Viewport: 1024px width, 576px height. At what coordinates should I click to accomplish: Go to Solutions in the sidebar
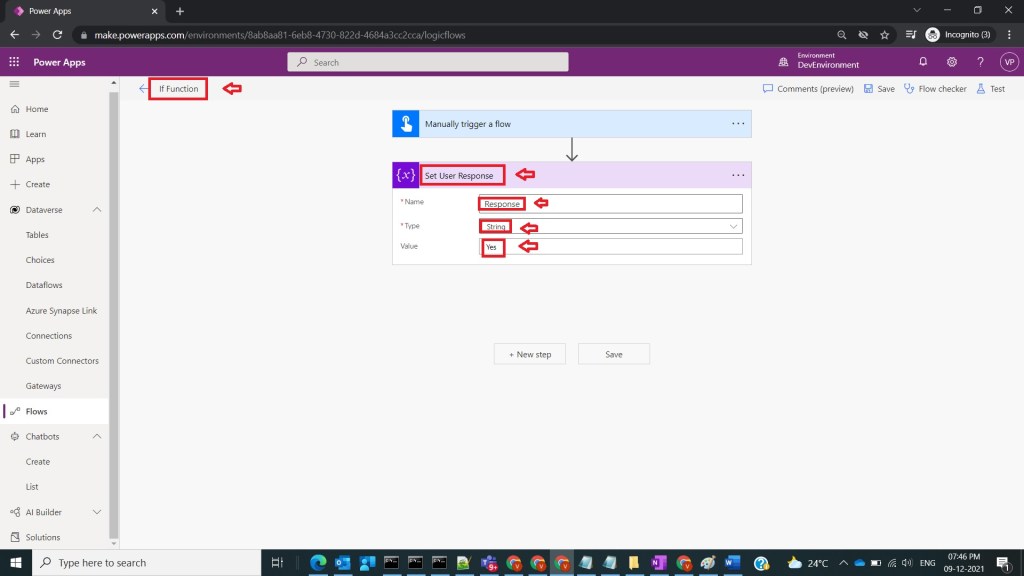click(x=43, y=537)
